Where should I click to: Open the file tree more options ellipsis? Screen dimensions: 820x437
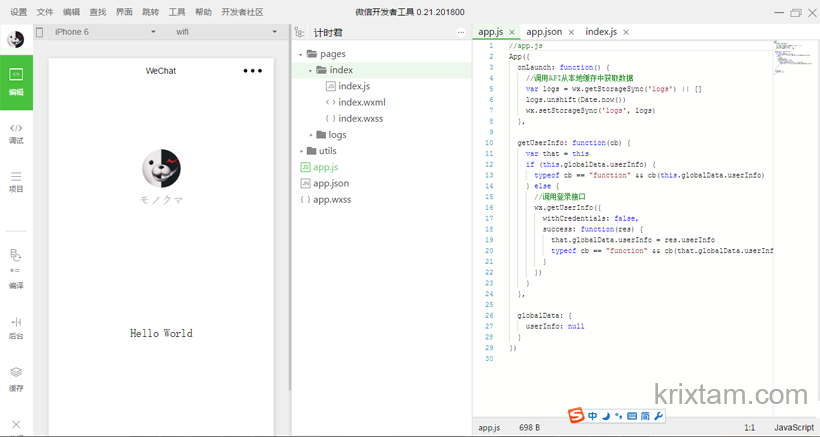coord(461,33)
